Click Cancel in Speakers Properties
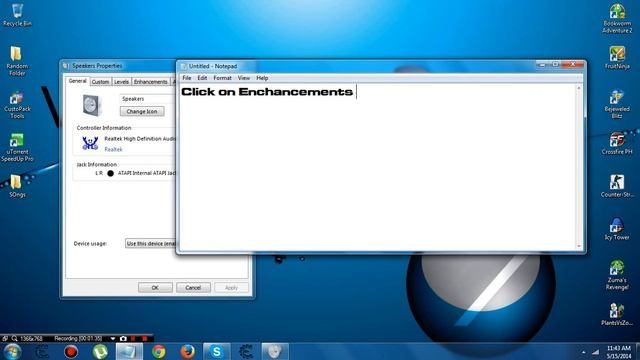The image size is (640, 360). tap(193, 287)
